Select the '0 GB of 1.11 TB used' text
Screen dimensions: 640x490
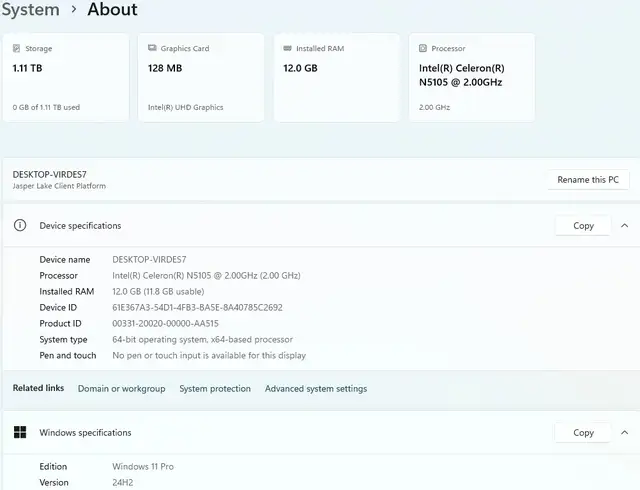coord(47,107)
